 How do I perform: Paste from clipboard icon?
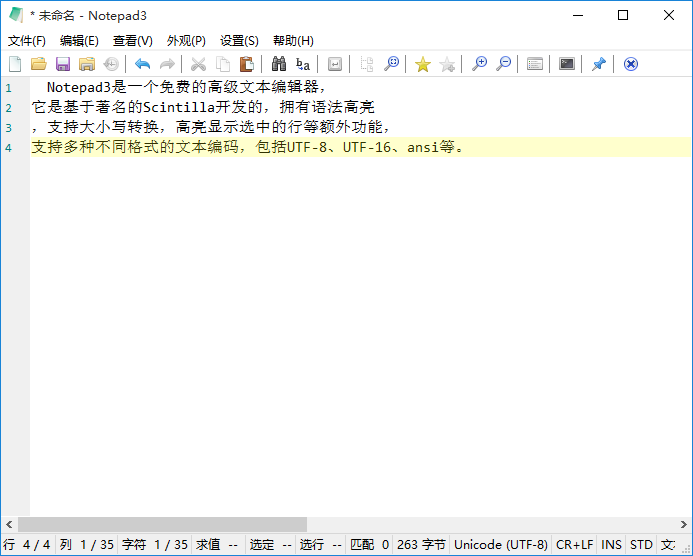click(x=247, y=64)
